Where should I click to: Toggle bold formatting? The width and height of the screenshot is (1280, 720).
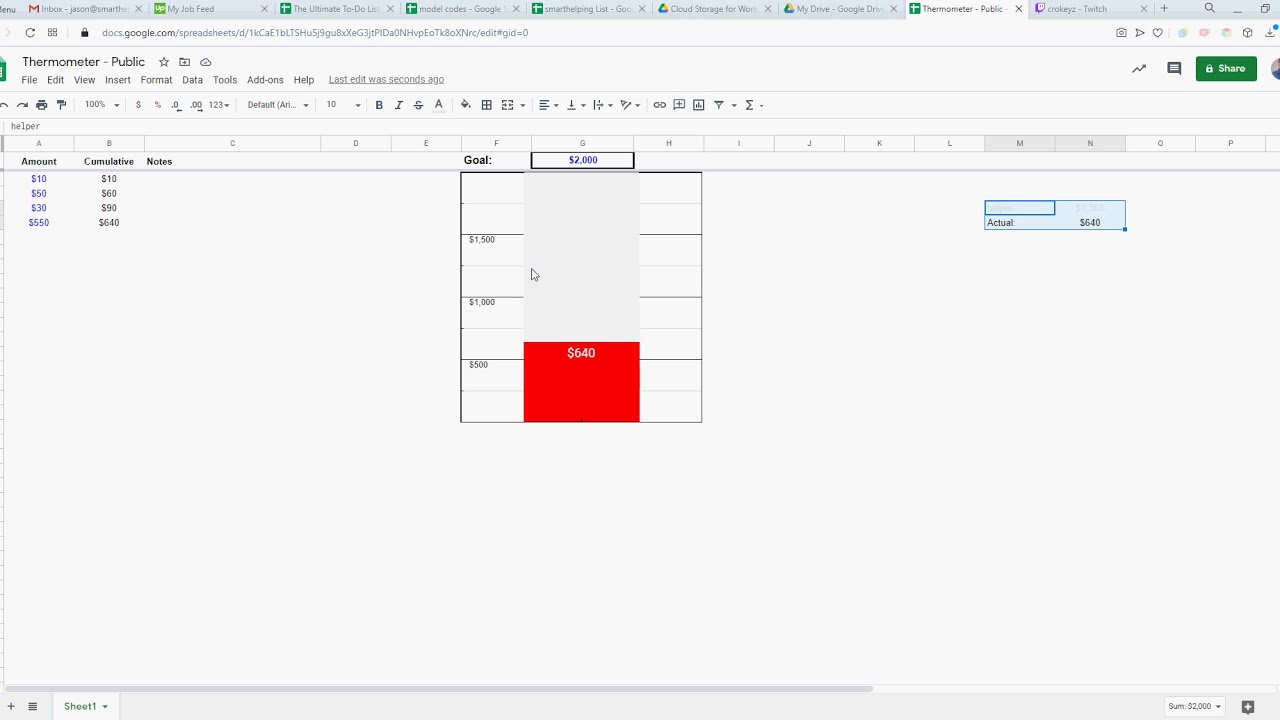pyautogui.click(x=379, y=105)
